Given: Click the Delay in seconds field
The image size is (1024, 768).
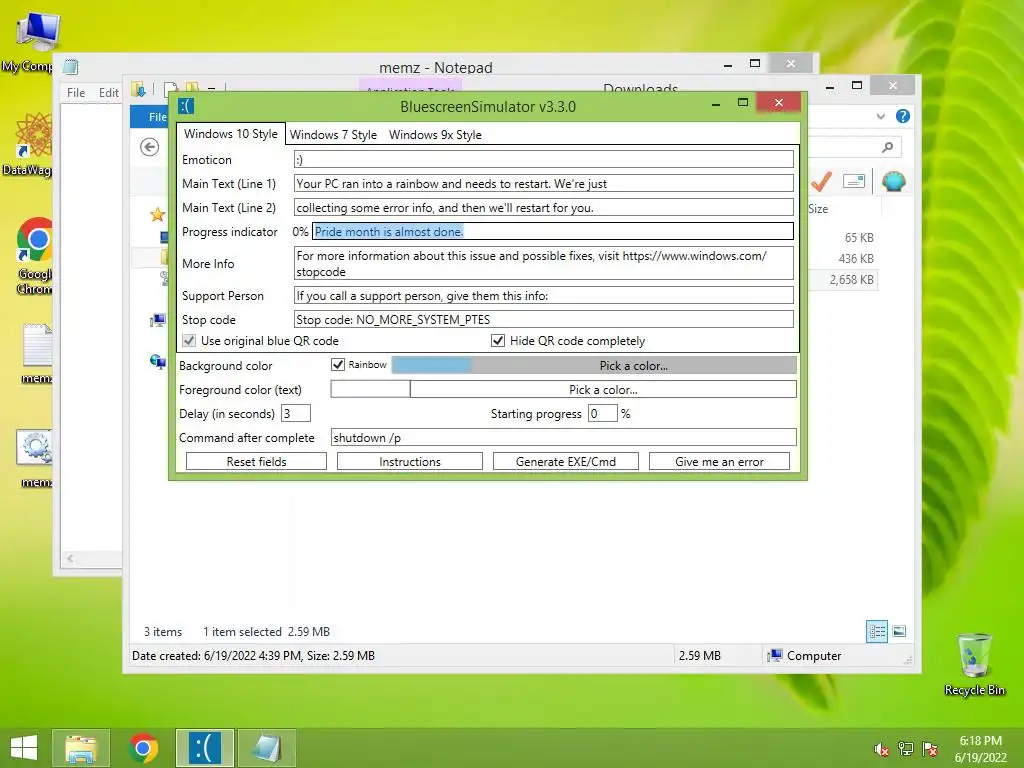Looking at the screenshot, I should (295, 413).
